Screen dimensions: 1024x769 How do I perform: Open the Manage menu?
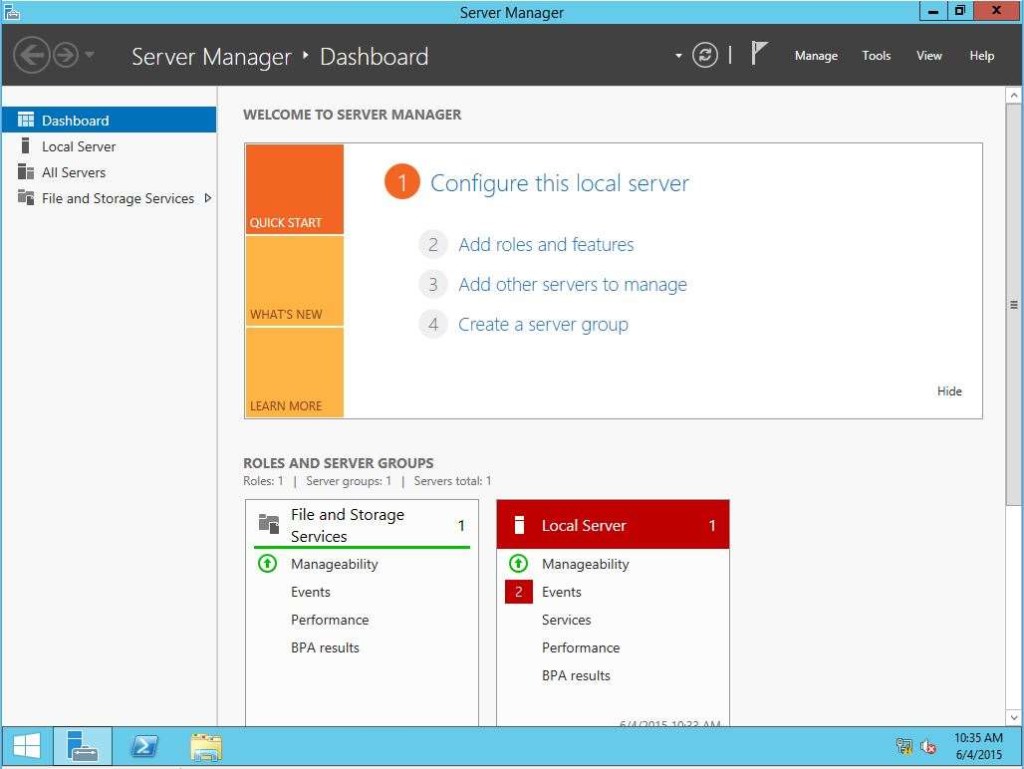click(816, 56)
